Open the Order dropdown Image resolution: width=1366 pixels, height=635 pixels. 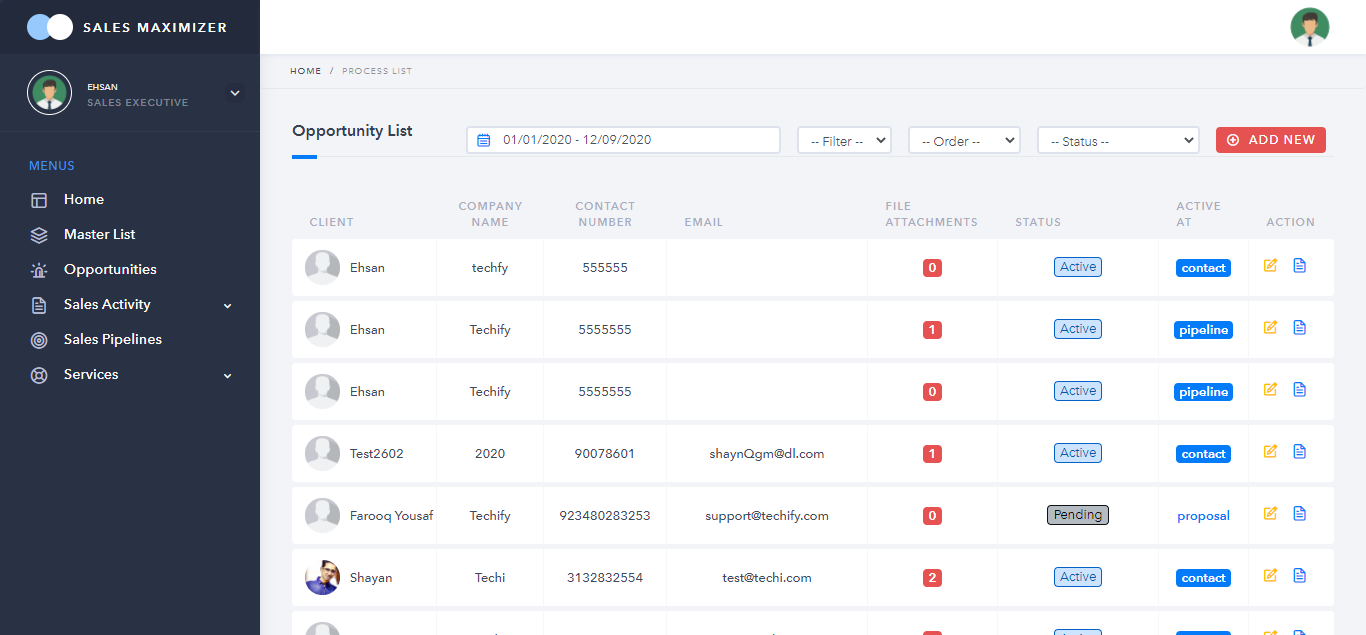(964, 140)
